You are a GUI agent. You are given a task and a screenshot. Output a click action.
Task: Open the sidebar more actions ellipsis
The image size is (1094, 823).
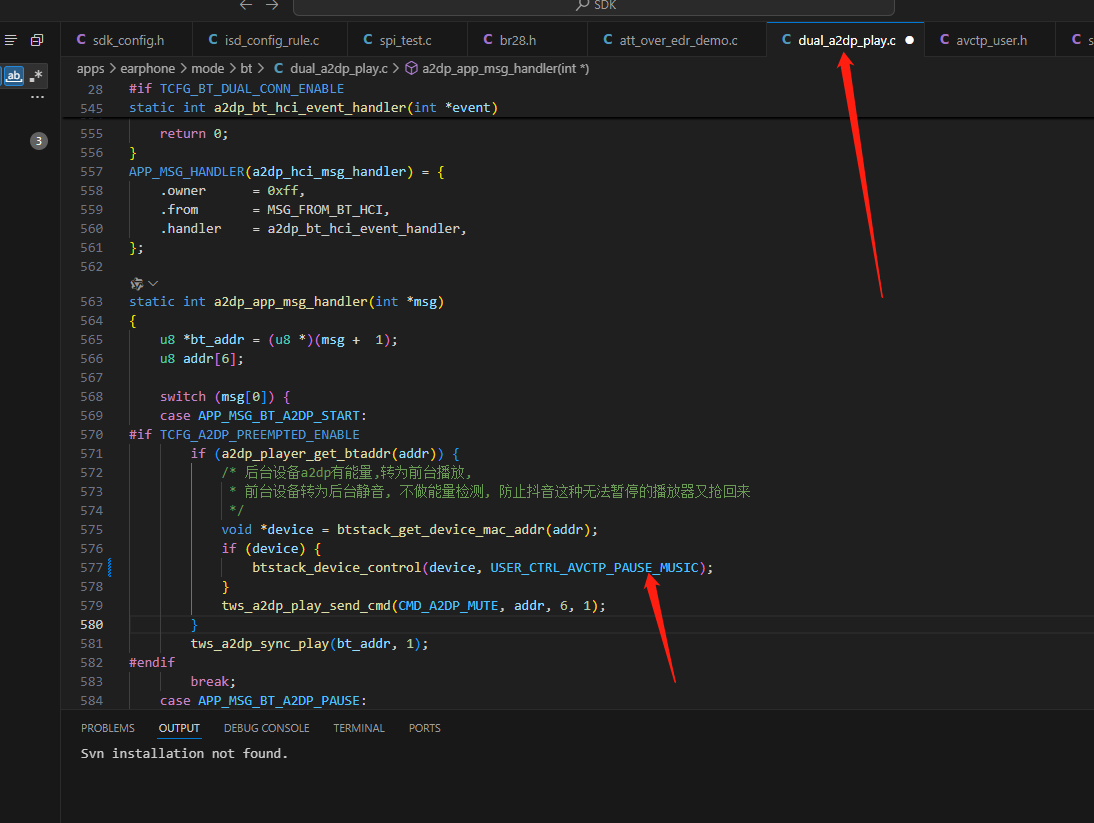point(37,97)
